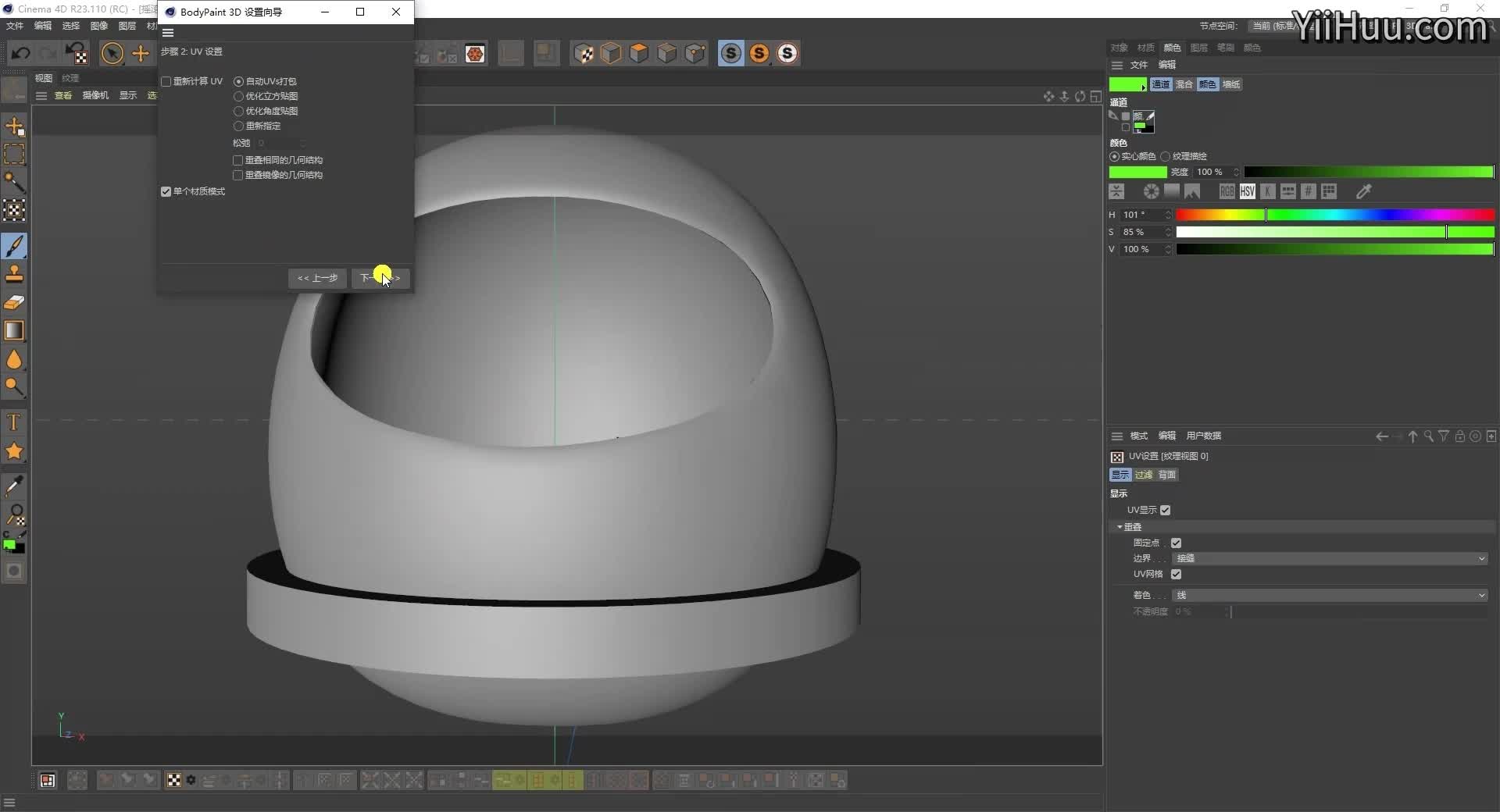Click the filter funnel icon in attribute manager
The image size is (1500, 812).
click(x=1444, y=436)
